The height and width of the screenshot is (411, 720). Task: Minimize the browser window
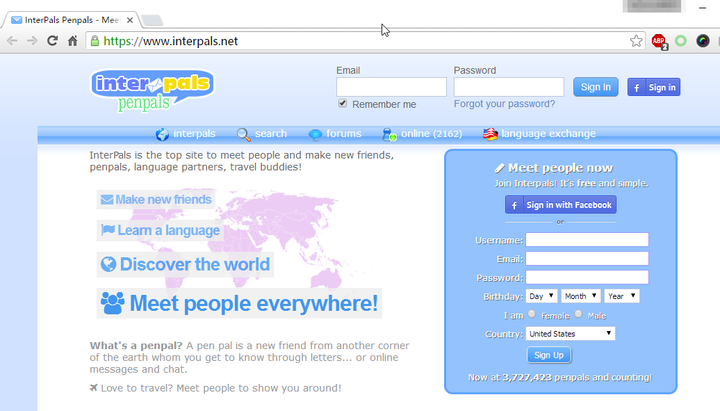[703, 8]
